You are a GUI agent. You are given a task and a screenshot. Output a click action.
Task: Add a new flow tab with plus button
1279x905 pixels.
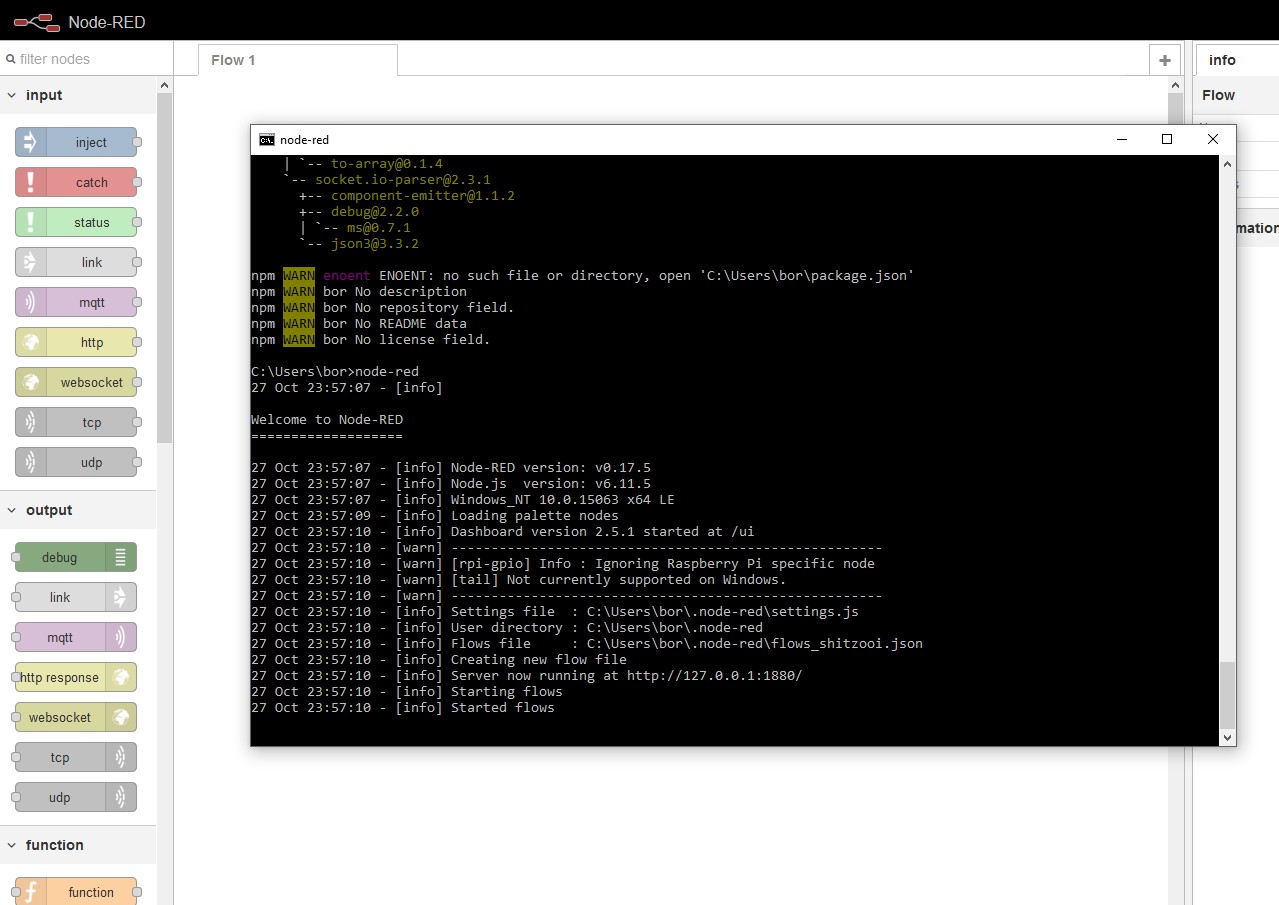1164,60
